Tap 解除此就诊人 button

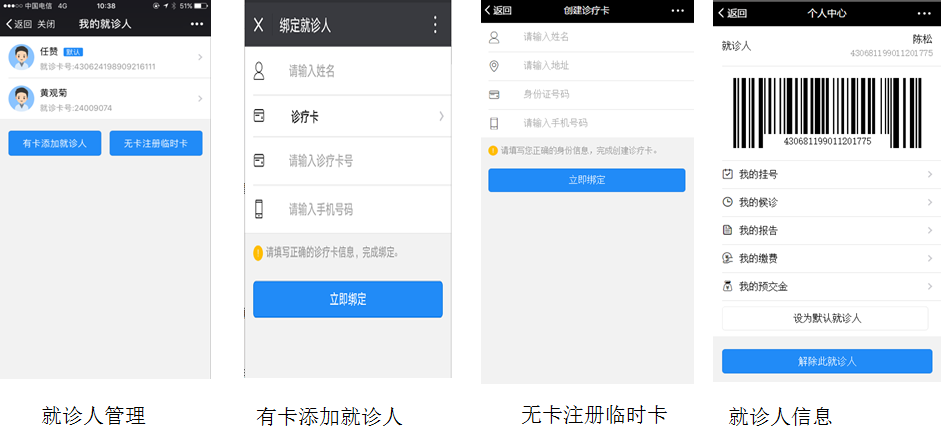827,361
